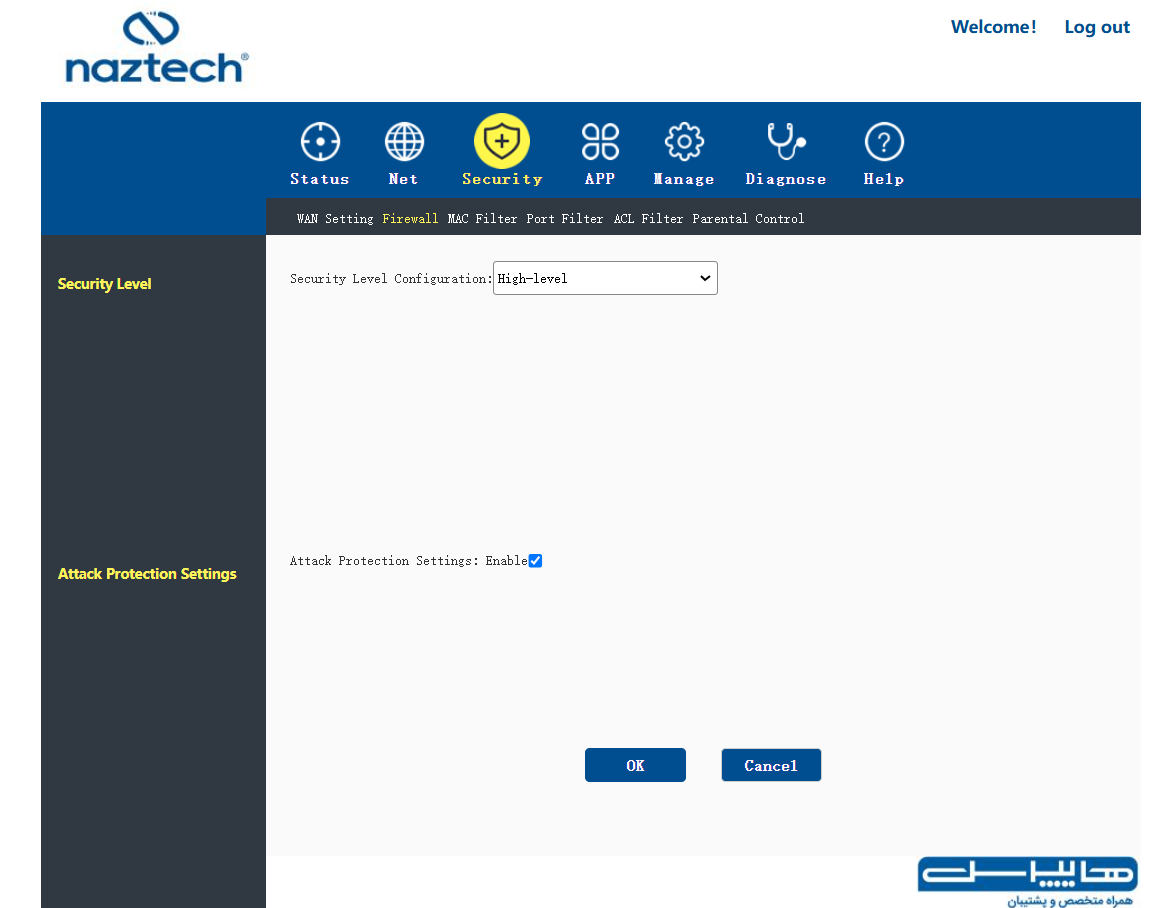Go to Parental Control tab
The height and width of the screenshot is (908, 1166).
coord(748,219)
